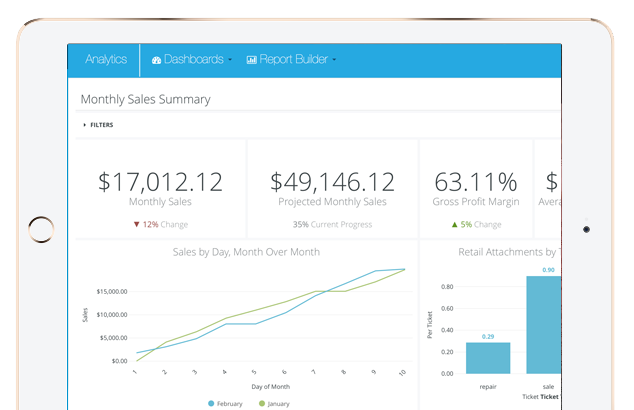Viewport: 634px width, 410px height.
Task: Click the Per Ticket axis title
Action: 429,325
